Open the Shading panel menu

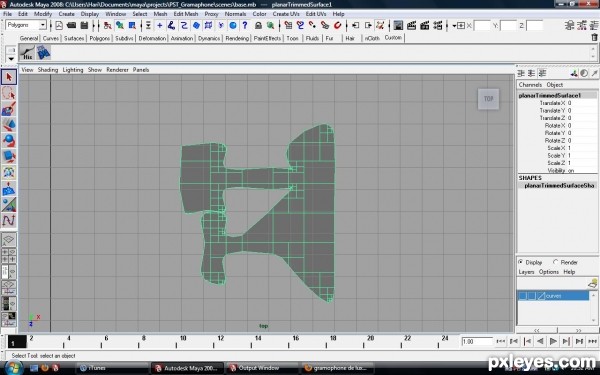(48, 70)
